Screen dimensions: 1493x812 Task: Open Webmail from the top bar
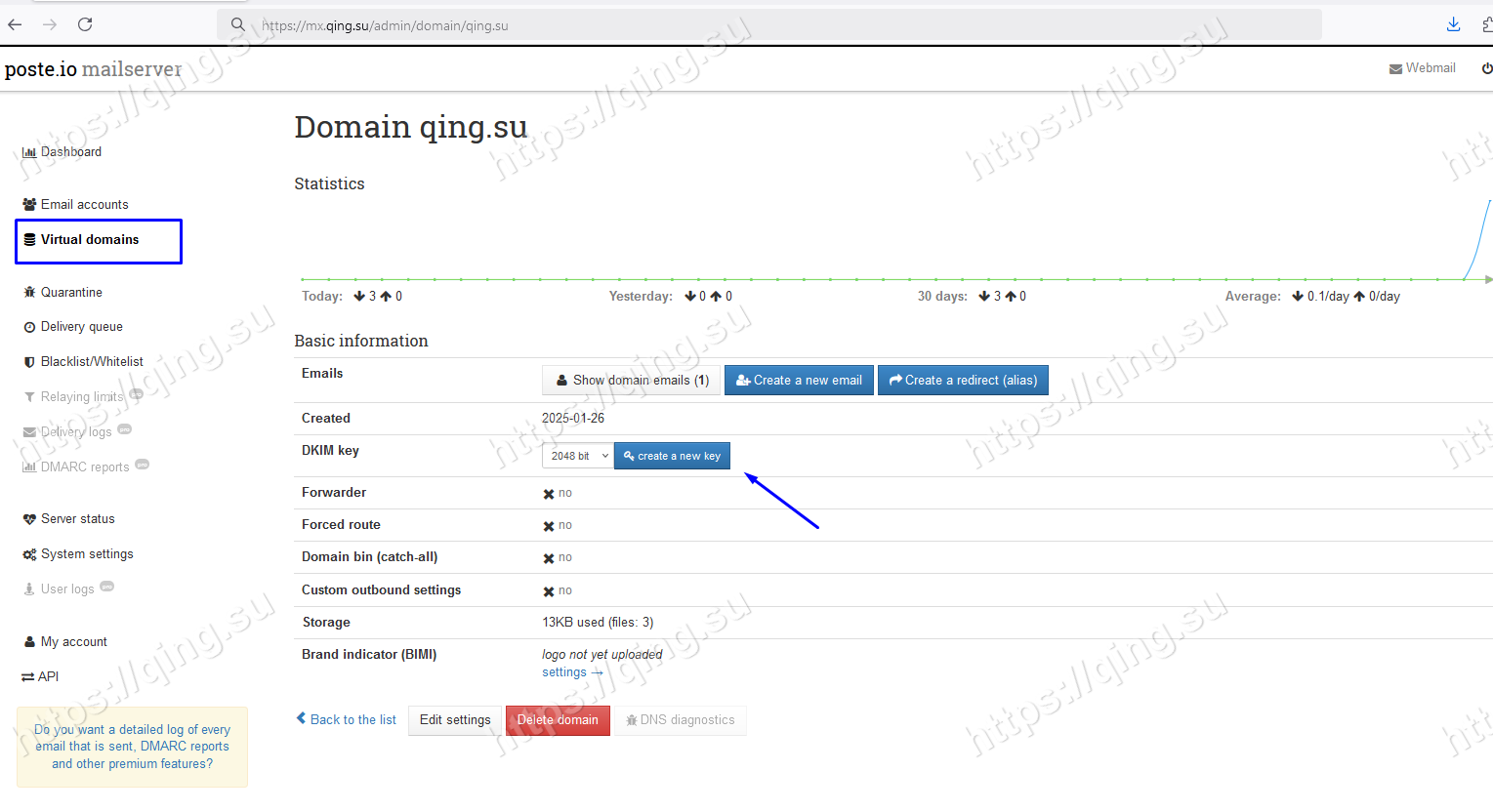pyautogui.click(x=1422, y=68)
